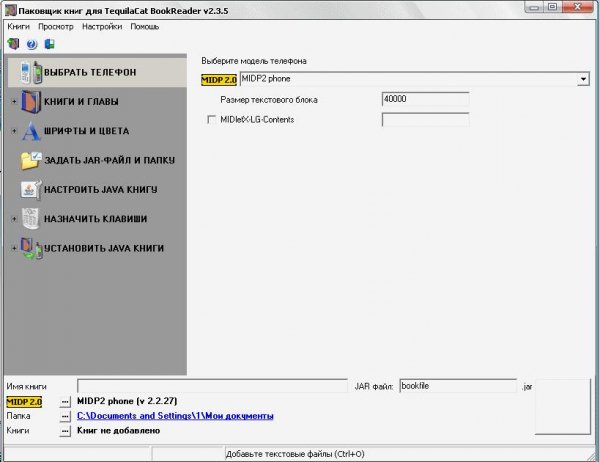Click the Размер текстового блока field with 40000
The height and width of the screenshot is (462, 600).
[x=425, y=99]
